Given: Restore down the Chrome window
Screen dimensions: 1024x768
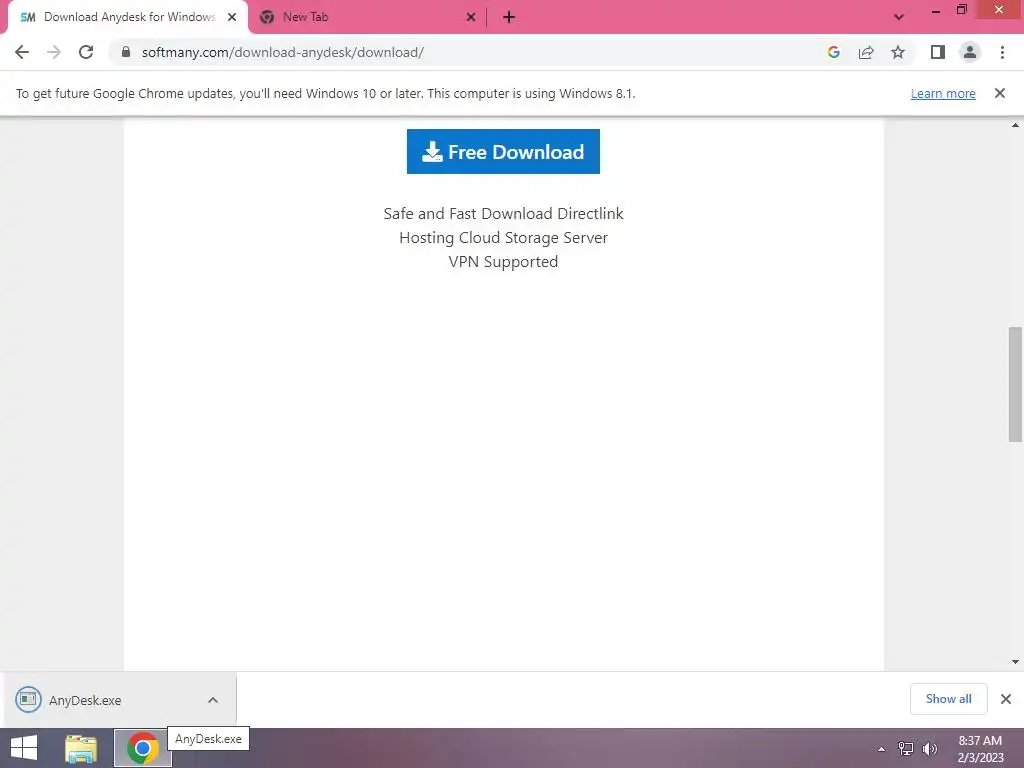Looking at the screenshot, I should point(962,9).
